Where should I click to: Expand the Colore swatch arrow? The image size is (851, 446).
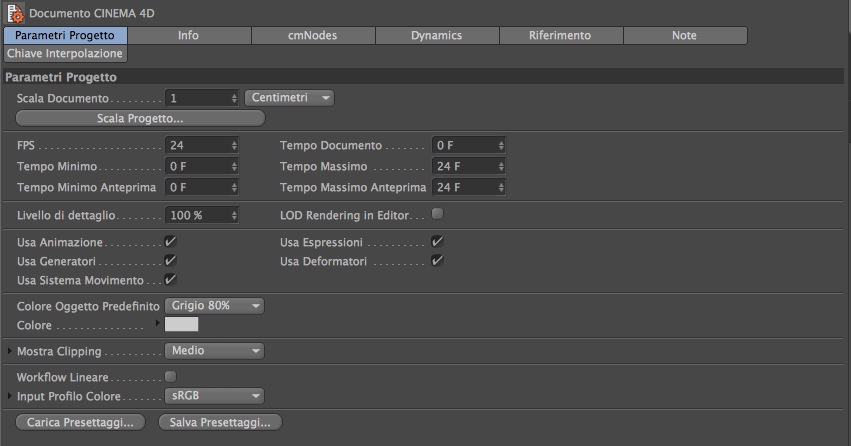[156, 325]
